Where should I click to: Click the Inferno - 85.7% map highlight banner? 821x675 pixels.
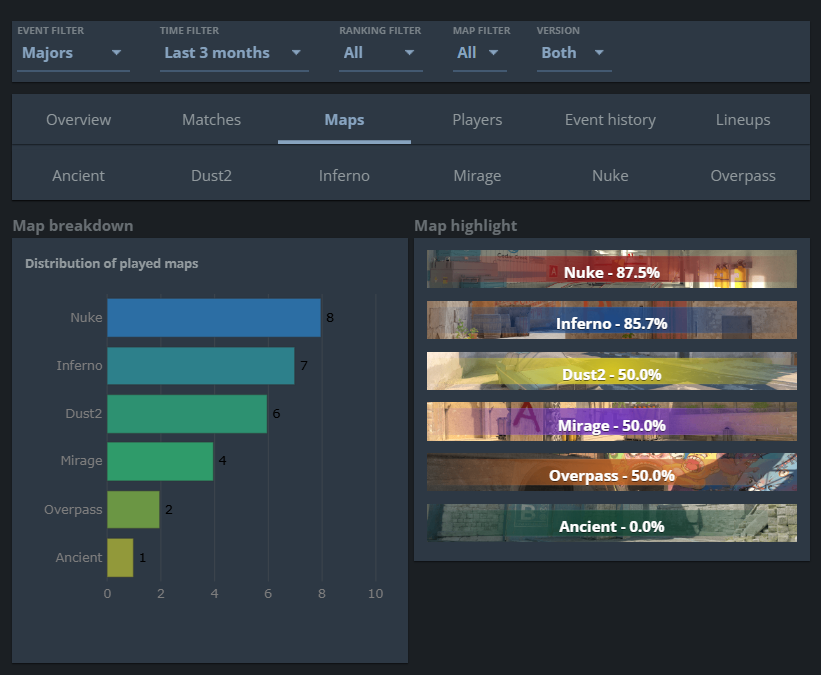pos(612,320)
